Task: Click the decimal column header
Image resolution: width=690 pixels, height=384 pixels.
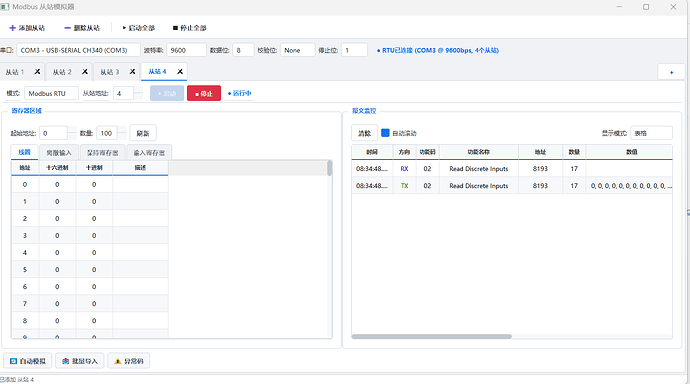Action: [x=94, y=168]
